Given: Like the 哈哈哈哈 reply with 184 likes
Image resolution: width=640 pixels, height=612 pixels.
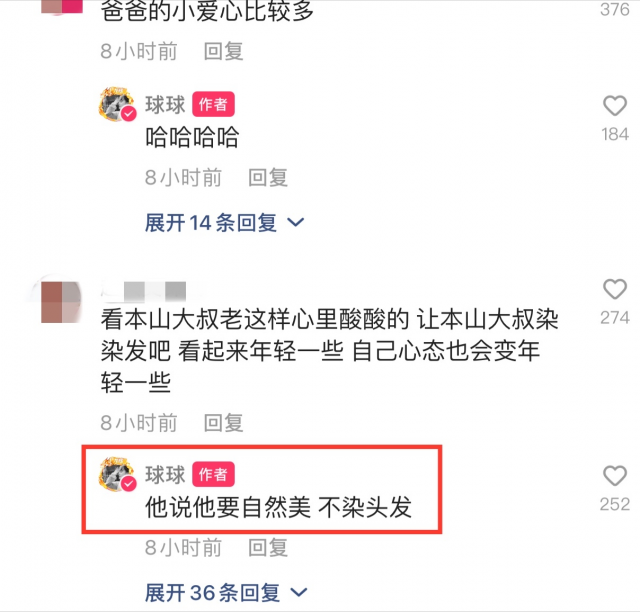Looking at the screenshot, I should (615, 106).
